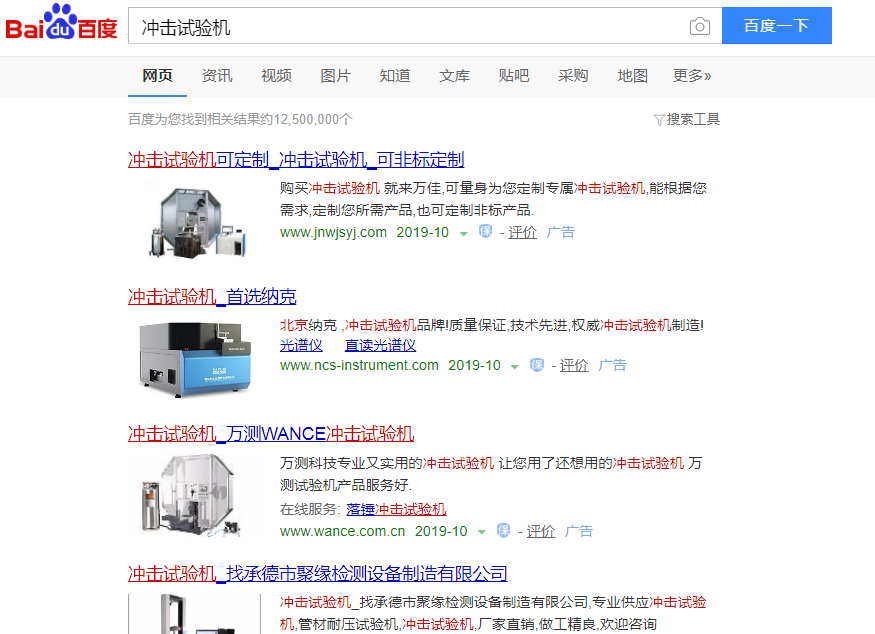Switch to the 采购 tab
Screen dimensions: 875x634
[x=573, y=75]
